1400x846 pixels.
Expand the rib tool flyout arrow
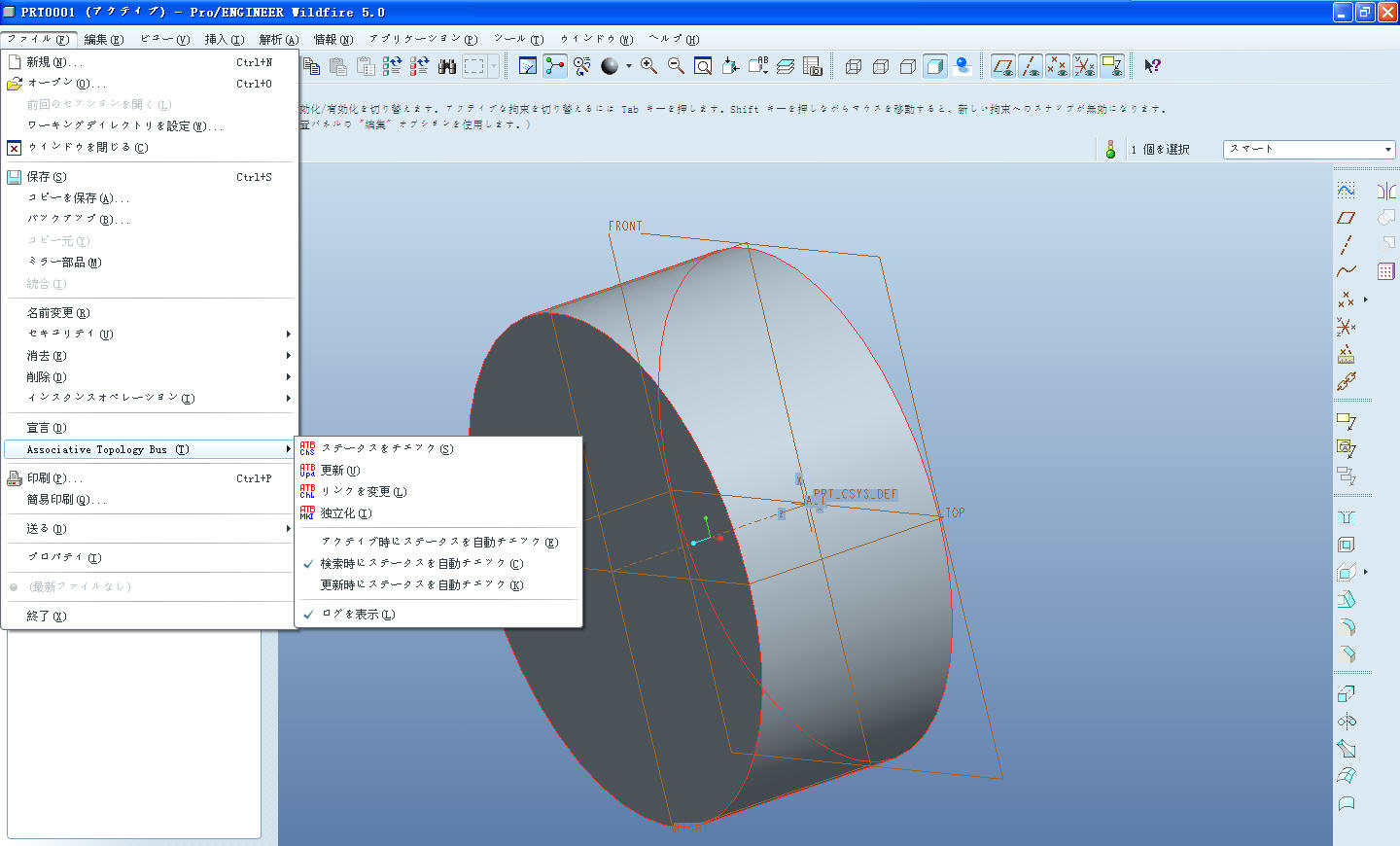coord(1365,572)
